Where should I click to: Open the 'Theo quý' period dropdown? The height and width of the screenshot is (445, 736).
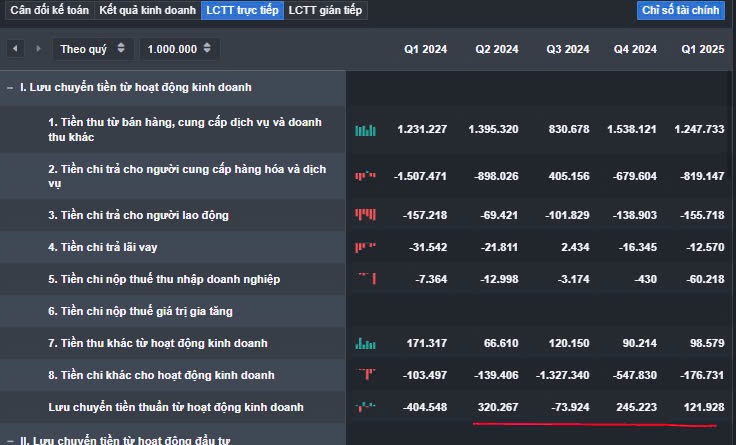click(x=93, y=48)
